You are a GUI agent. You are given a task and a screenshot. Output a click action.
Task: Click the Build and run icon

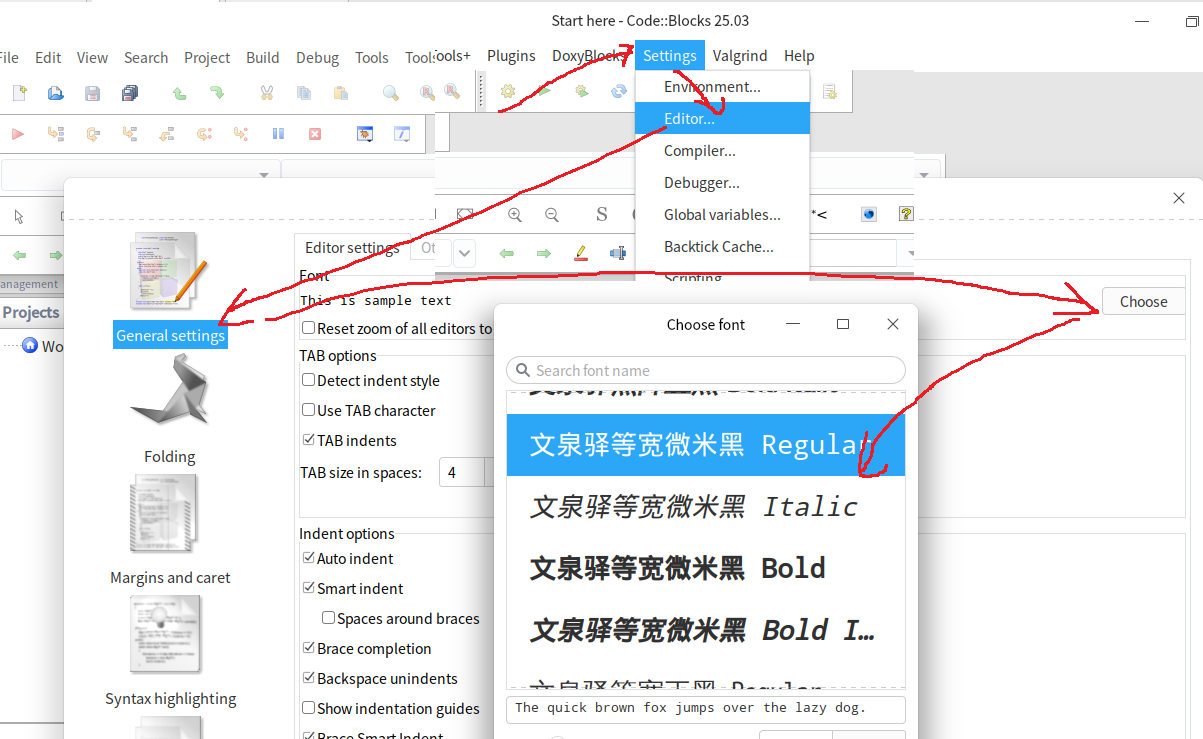tap(581, 92)
